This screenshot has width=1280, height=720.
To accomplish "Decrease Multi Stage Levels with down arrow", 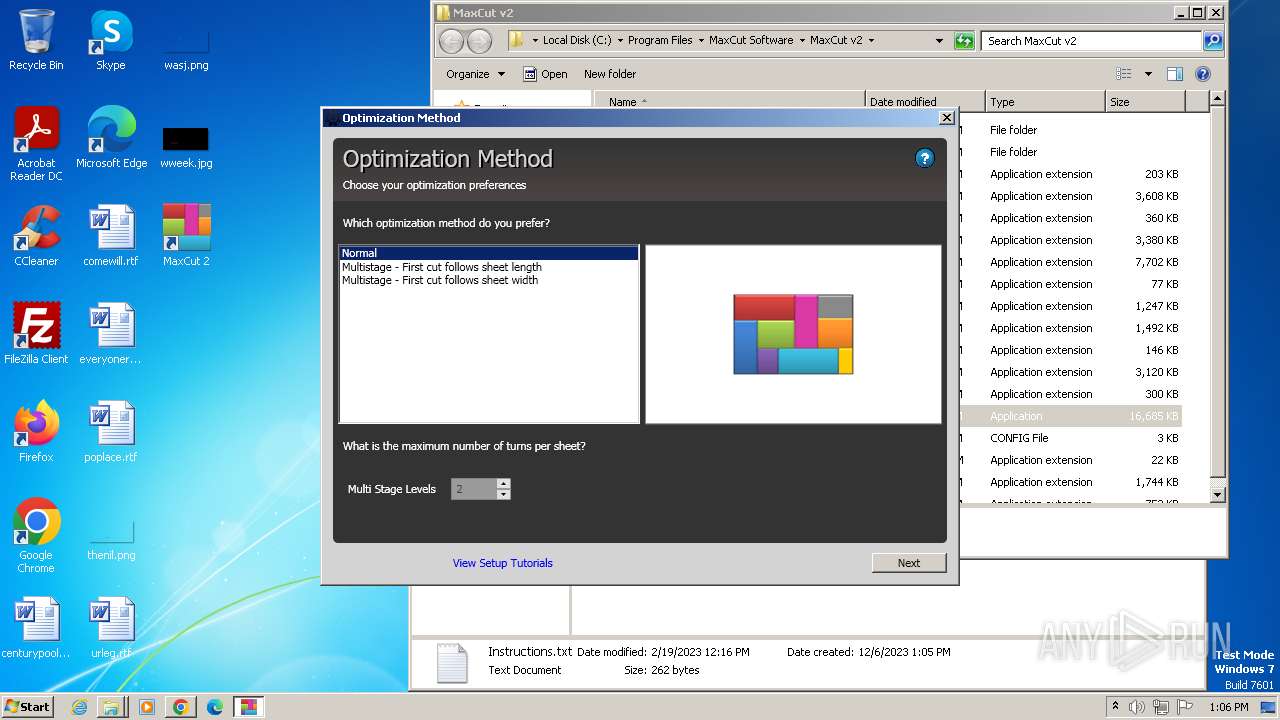I will point(503,494).
